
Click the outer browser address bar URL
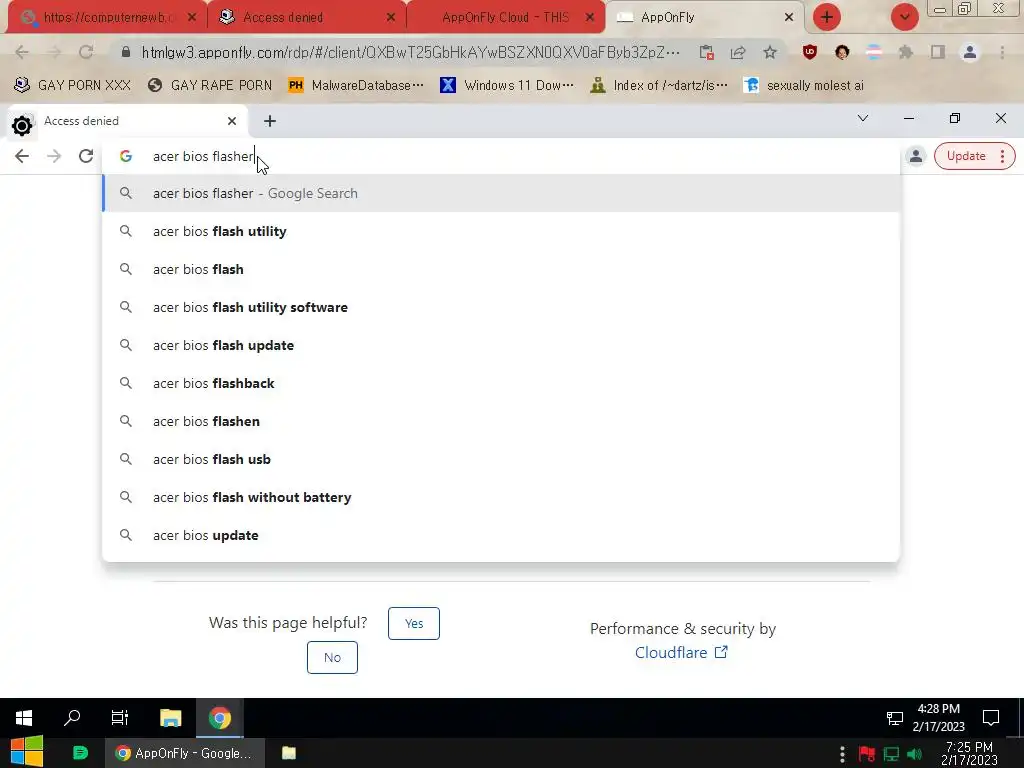(x=410, y=52)
